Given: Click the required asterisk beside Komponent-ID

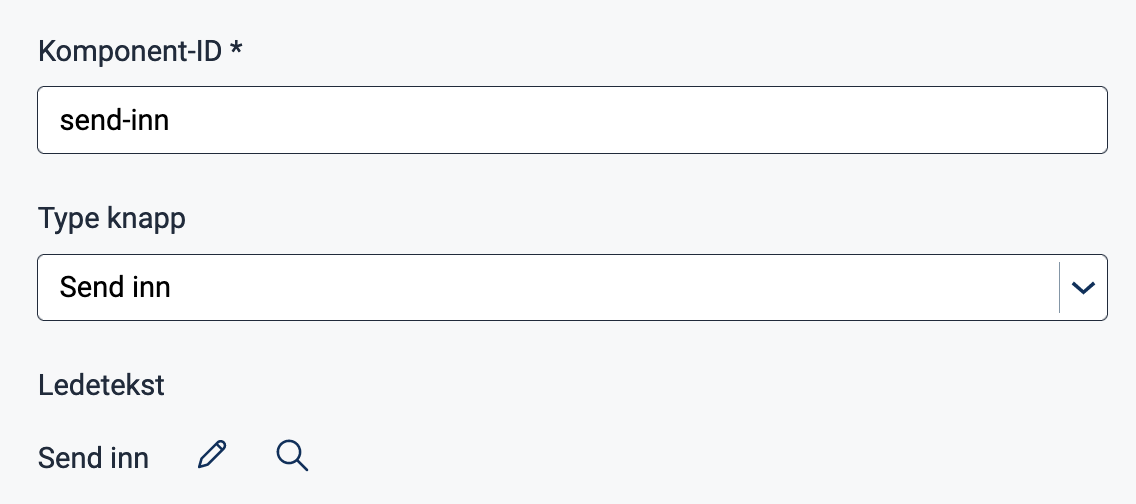Looking at the screenshot, I should [236, 49].
